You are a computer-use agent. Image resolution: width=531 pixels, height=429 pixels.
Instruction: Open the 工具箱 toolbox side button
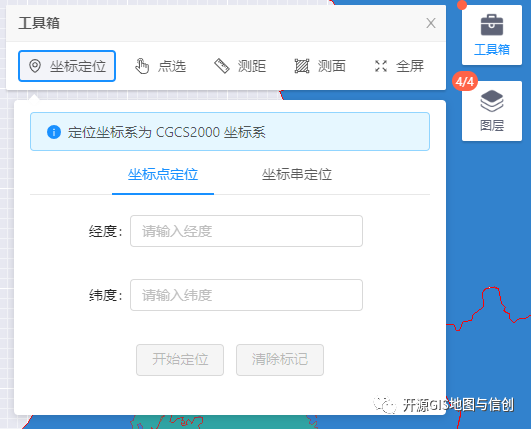[x=492, y=35]
